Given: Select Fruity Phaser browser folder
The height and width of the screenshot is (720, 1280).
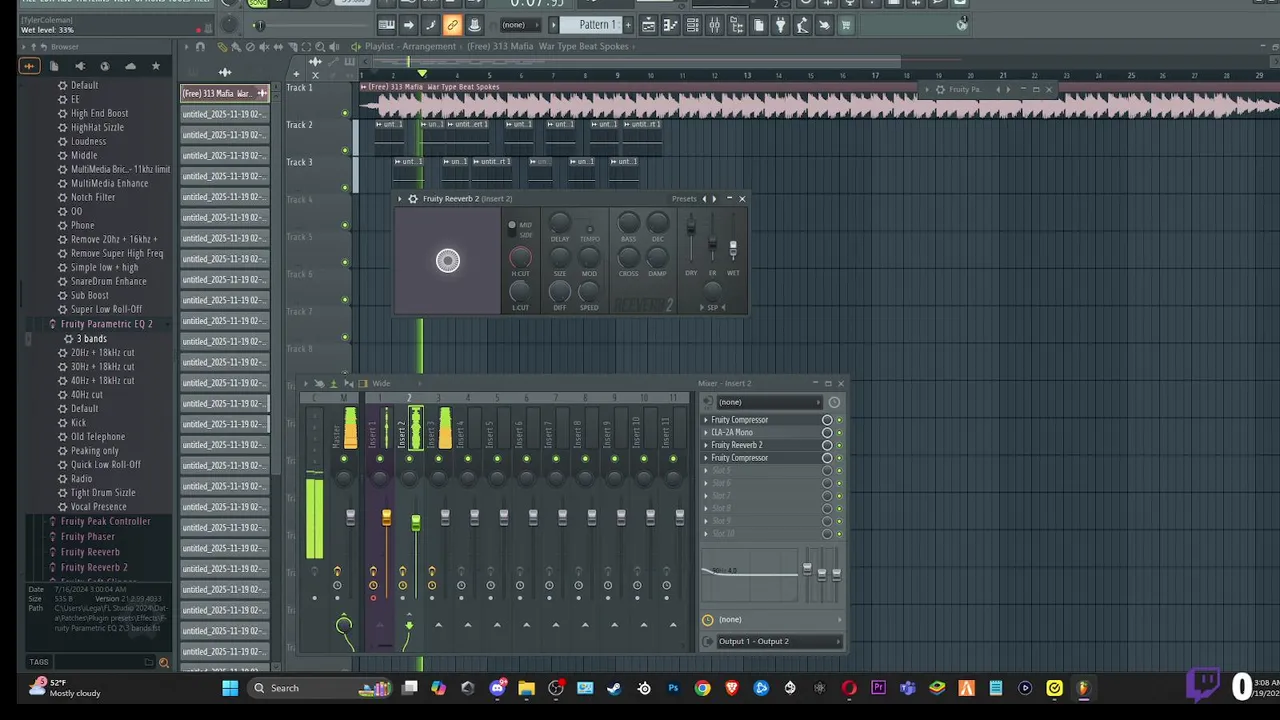Looking at the screenshot, I should click(x=88, y=536).
